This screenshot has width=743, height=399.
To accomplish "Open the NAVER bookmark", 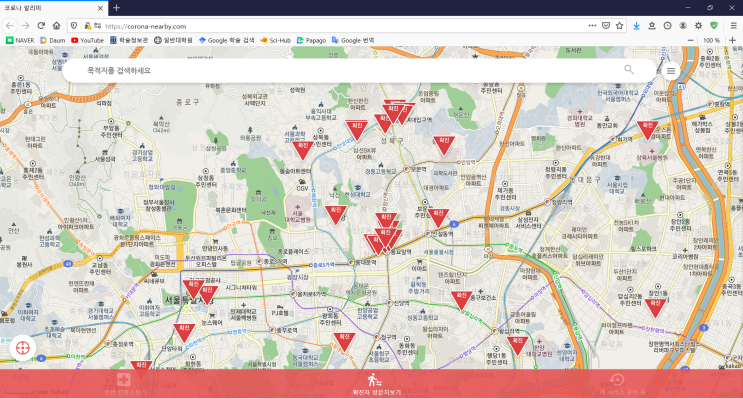I will (x=20, y=40).
